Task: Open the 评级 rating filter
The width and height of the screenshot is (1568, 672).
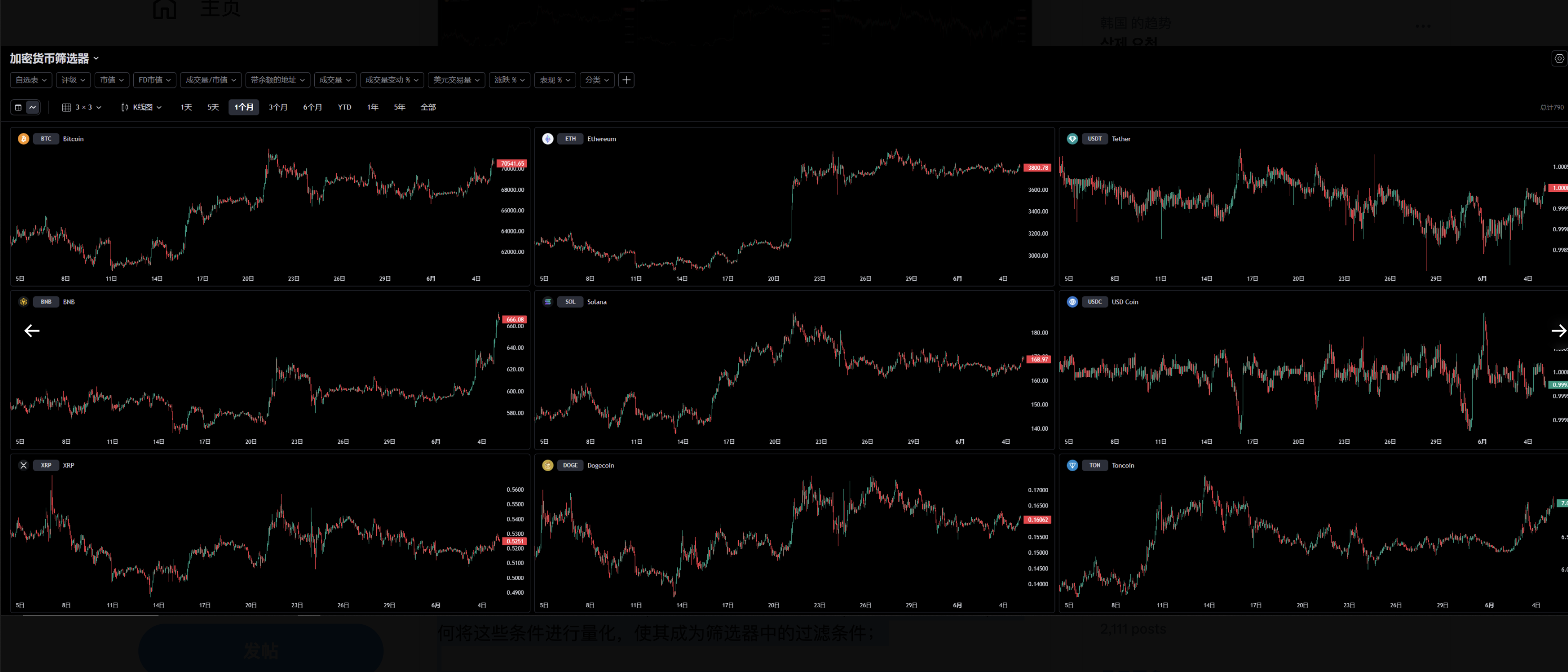Action: [x=73, y=80]
